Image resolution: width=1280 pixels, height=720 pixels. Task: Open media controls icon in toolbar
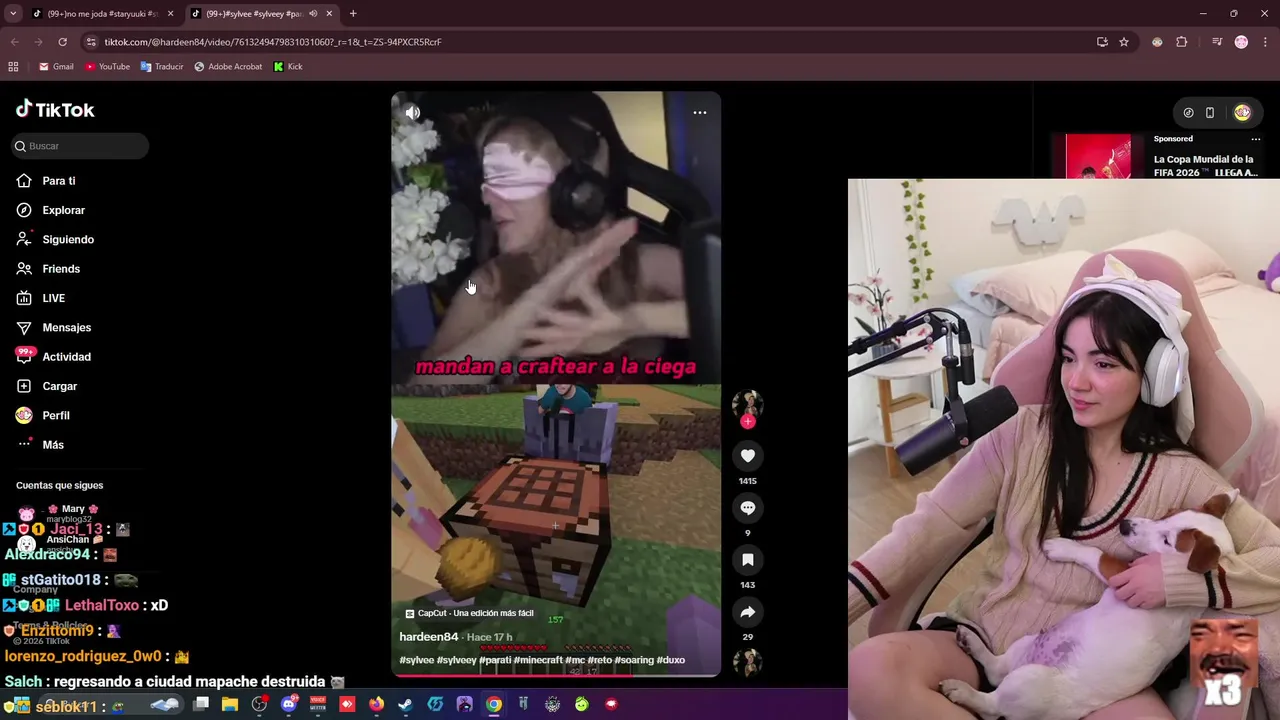coord(1217,42)
